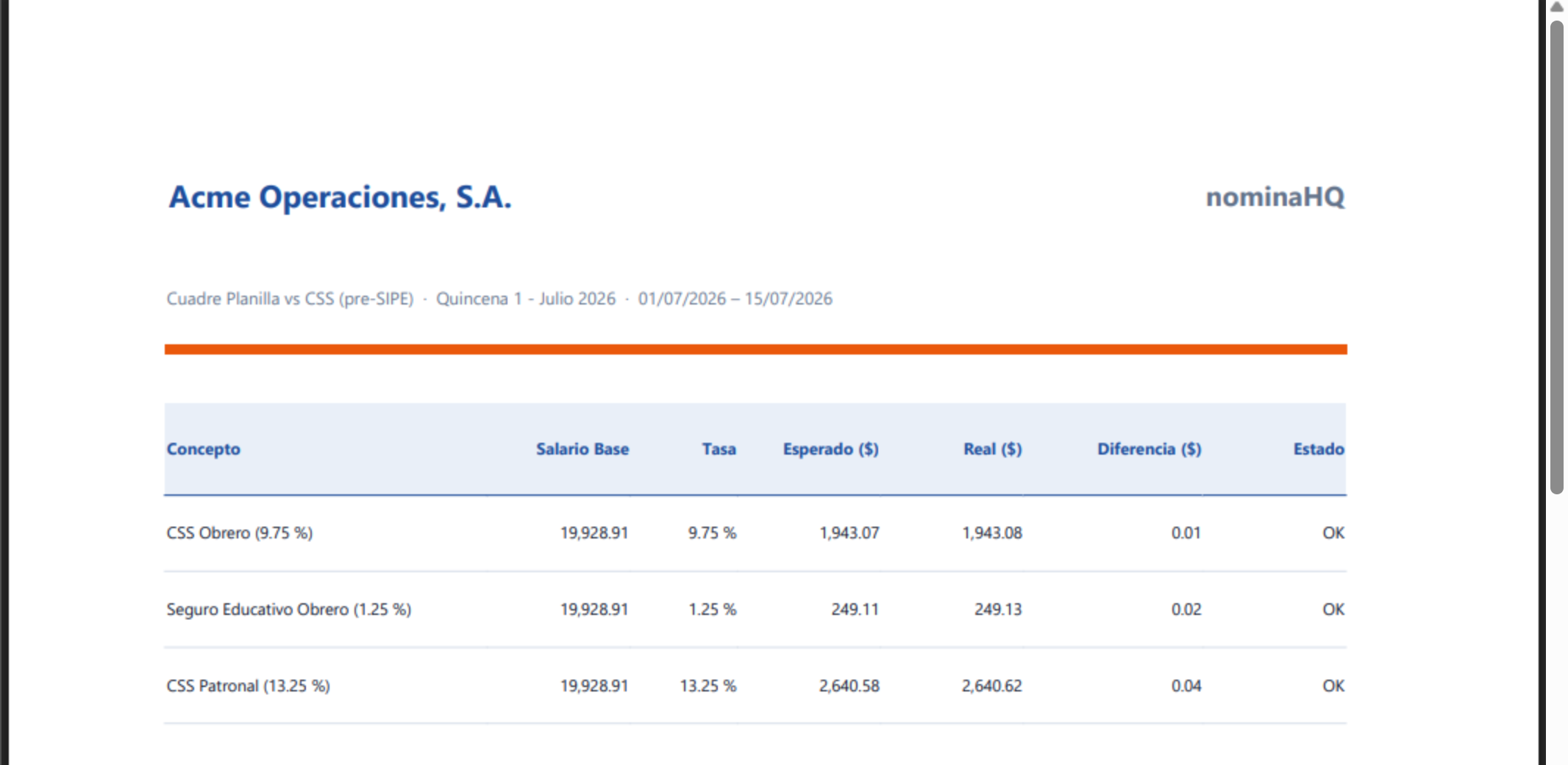The image size is (1568, 765).
Task: Click salary base 19,928.91 in CSS Obrero row
Action: click(x=594, y=533)
